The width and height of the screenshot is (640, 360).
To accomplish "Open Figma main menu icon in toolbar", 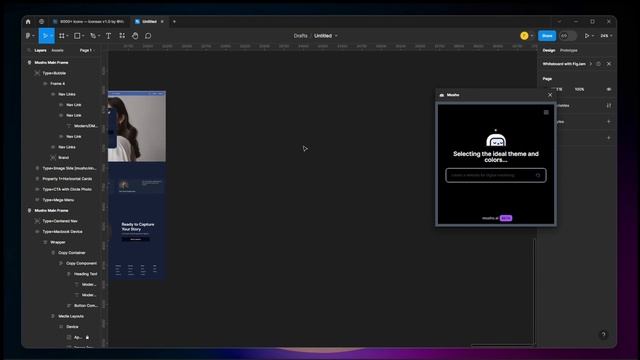I will coord(28,36).
